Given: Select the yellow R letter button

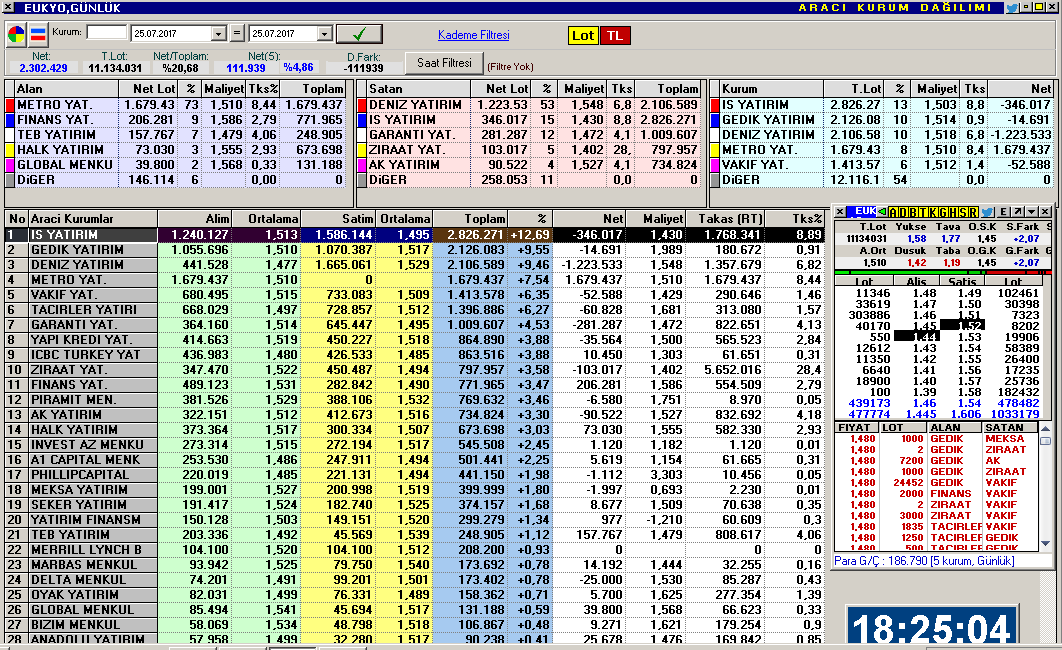Looking at the screenshot, I should [x=973, y=212].
